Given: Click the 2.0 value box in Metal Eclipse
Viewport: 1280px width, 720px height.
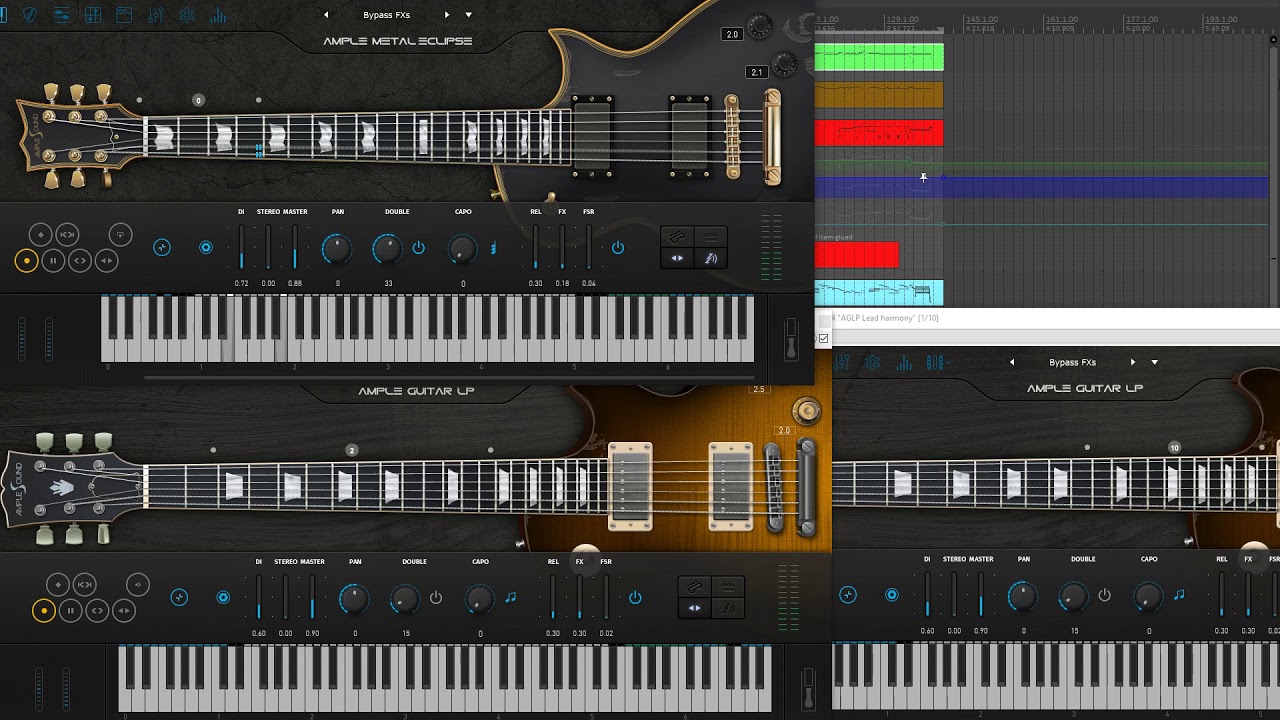Looking at the screenshot, I should [x=732, y=35].
